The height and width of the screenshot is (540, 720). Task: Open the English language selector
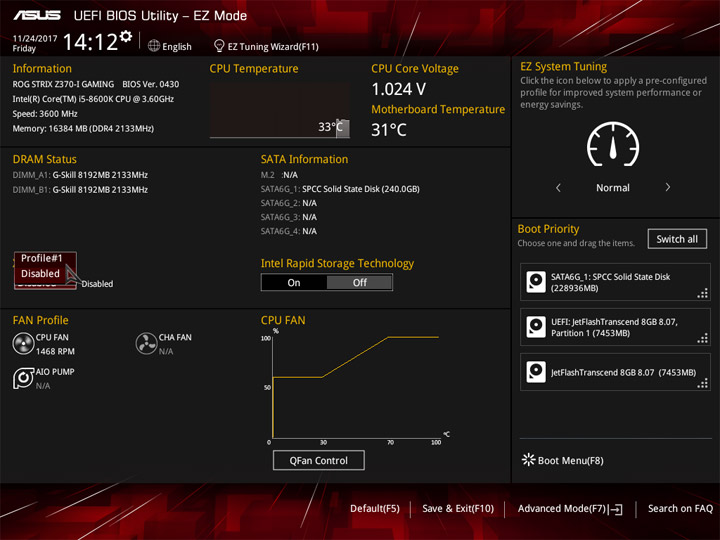tap(170, 46)
